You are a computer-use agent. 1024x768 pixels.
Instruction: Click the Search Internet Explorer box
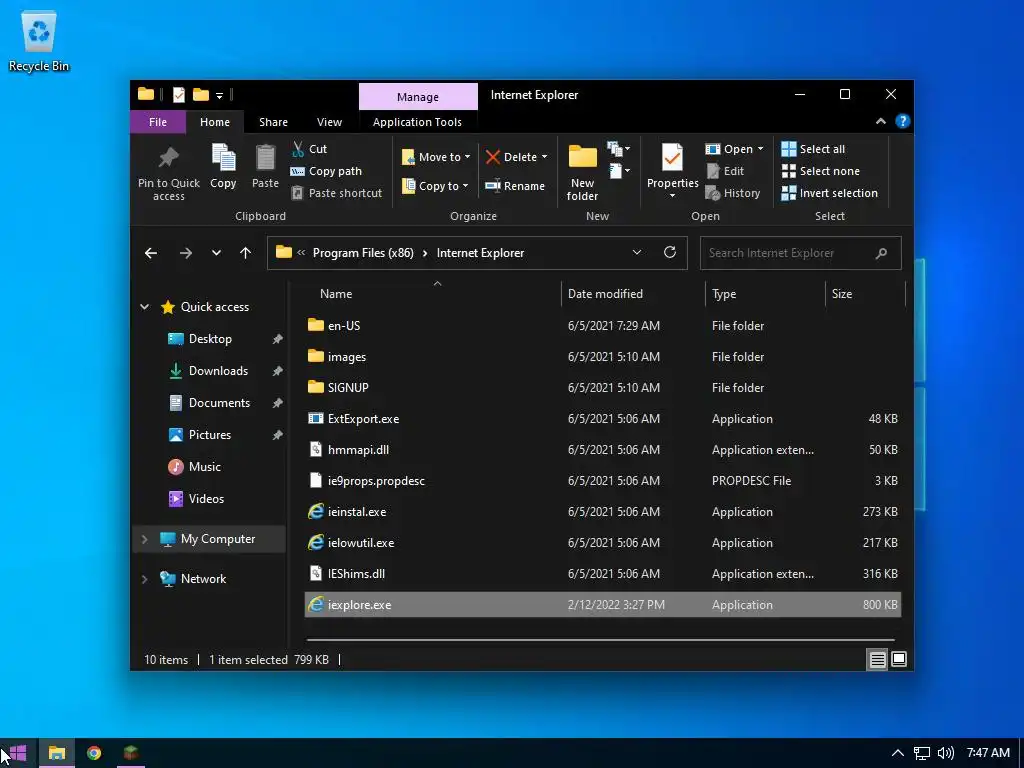point(801,253)
